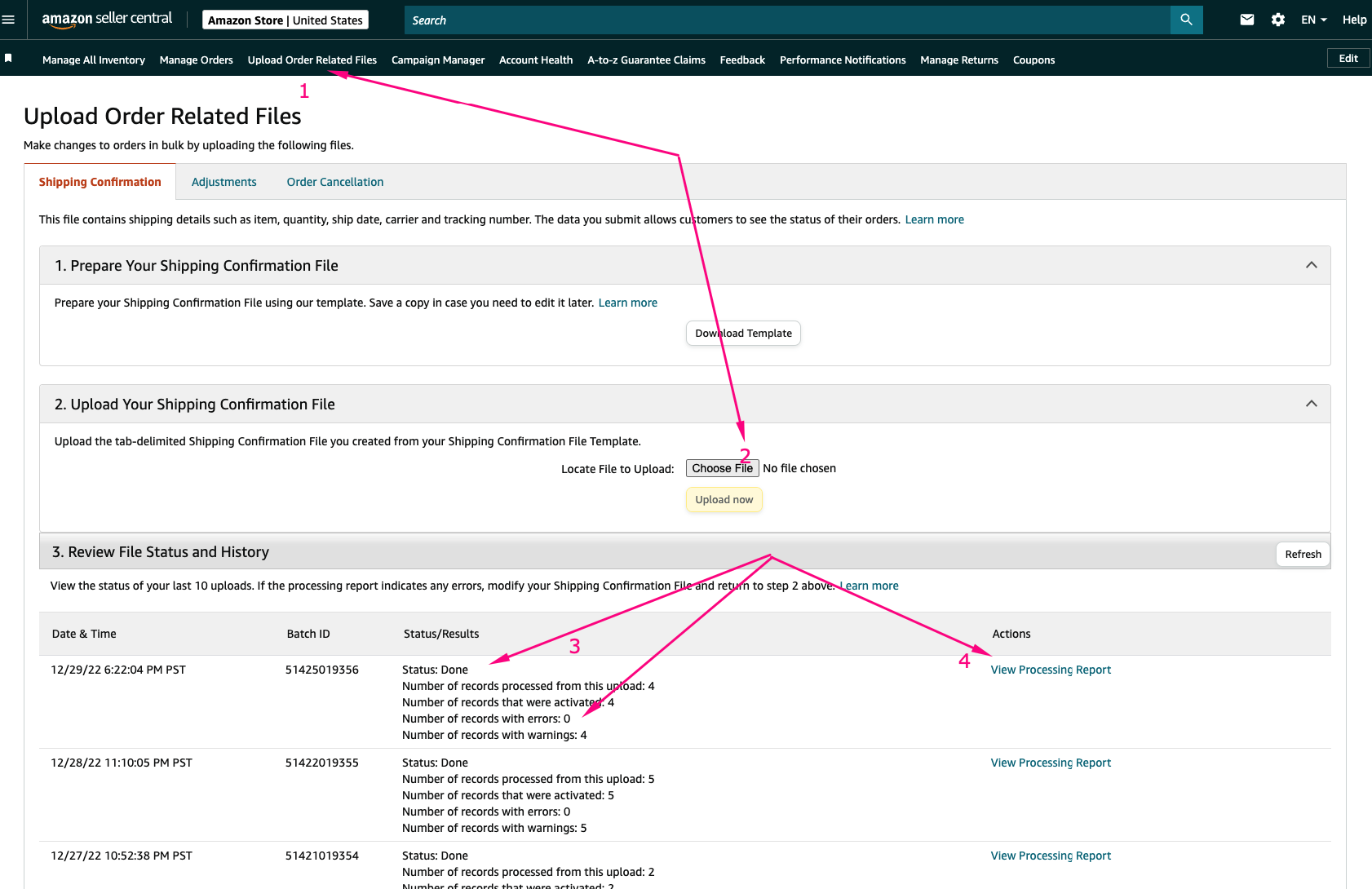Open Campaign Manager
Image resolution: width=1372 pixels, height=889 pixels.
coord(438,60)
